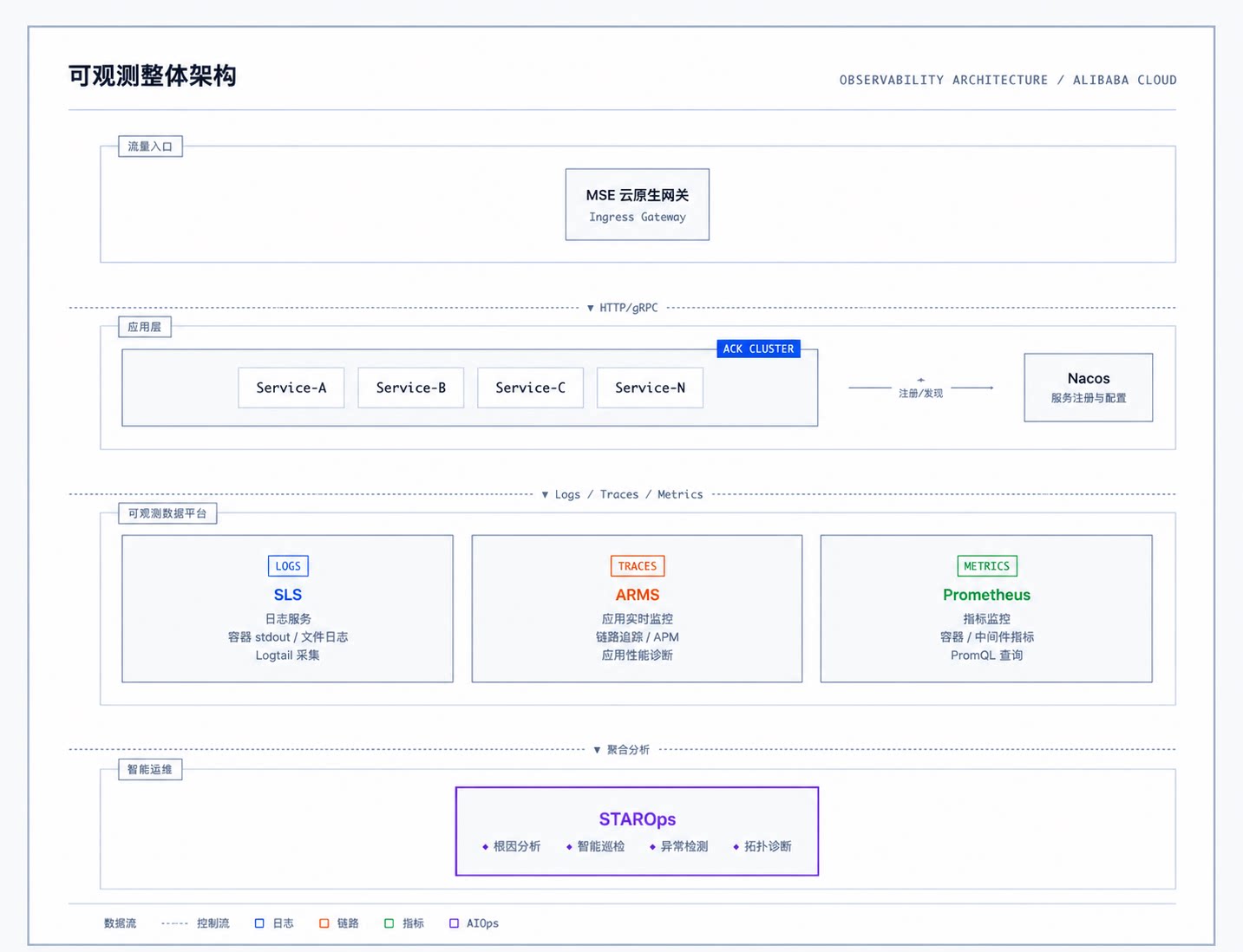Click the 智能运维 section label
Screen dimensions: 1243x952
(x=150, y=769)
